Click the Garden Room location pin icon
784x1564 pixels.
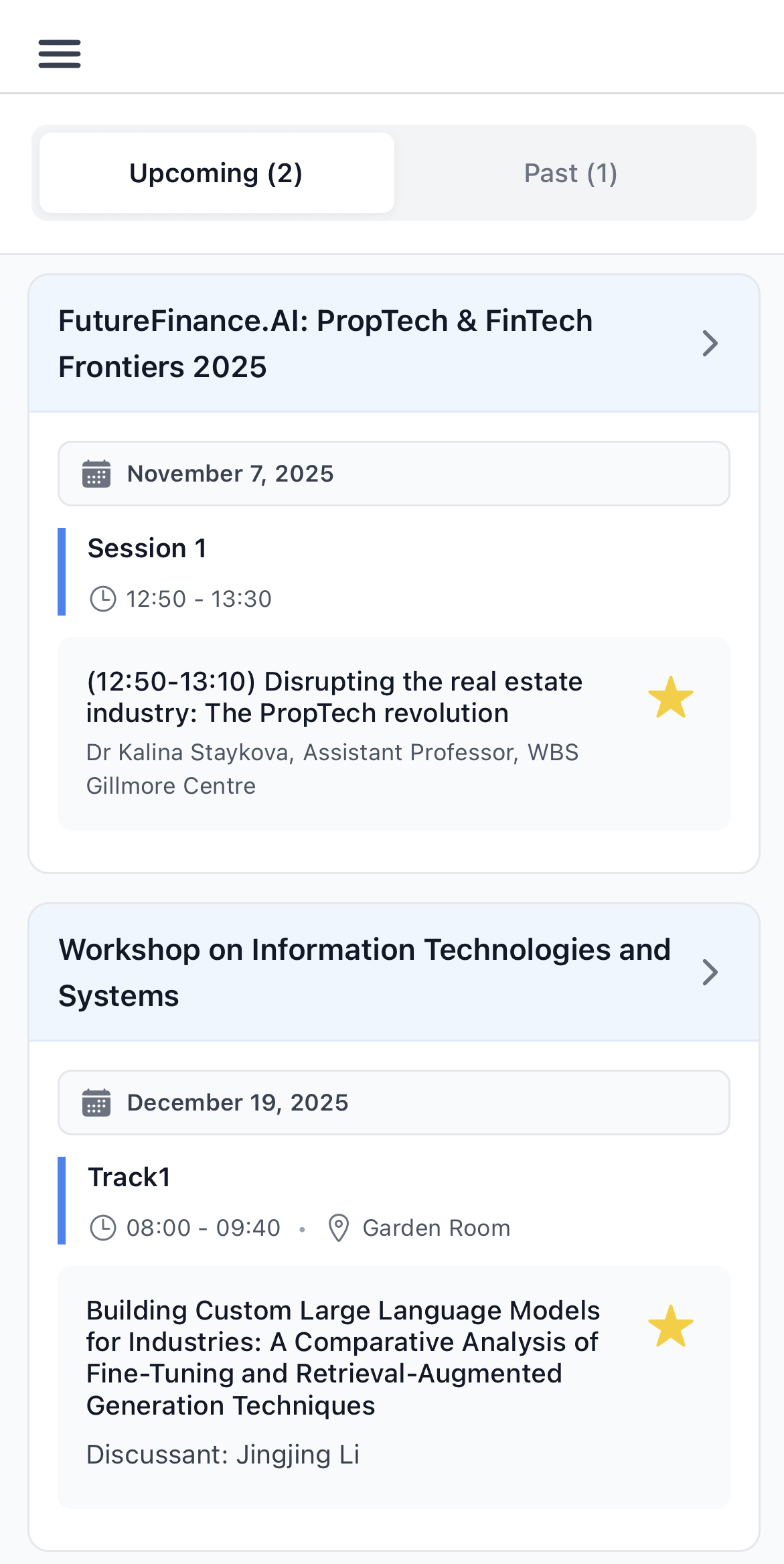[339, 1228]
